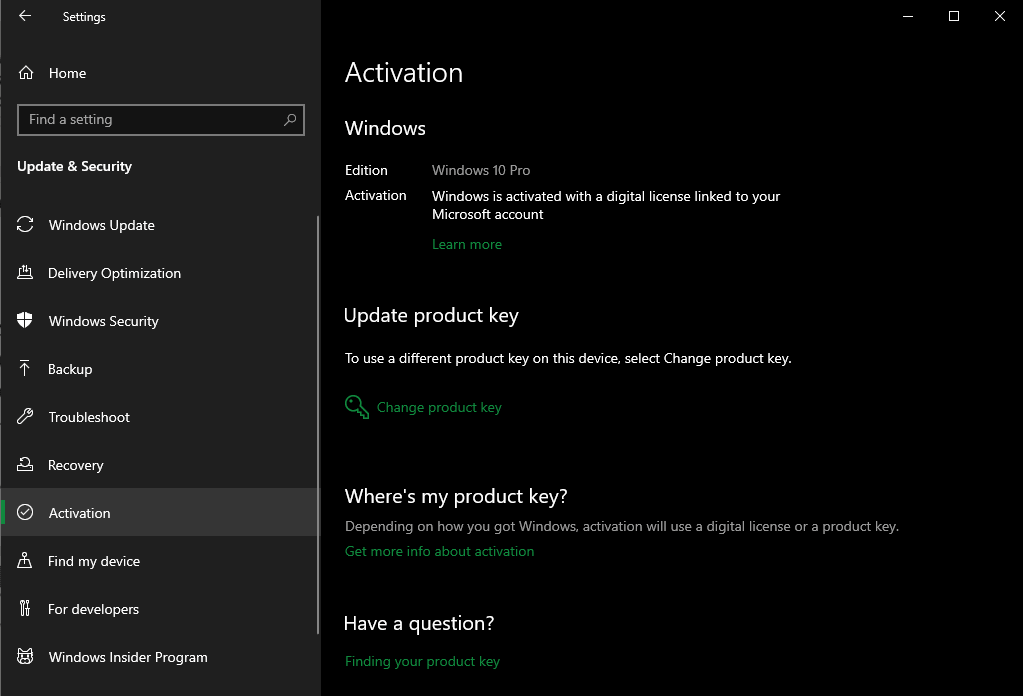Click the For developers tools icon
Screen dimensions: 1023x696
tap(25, 609)
